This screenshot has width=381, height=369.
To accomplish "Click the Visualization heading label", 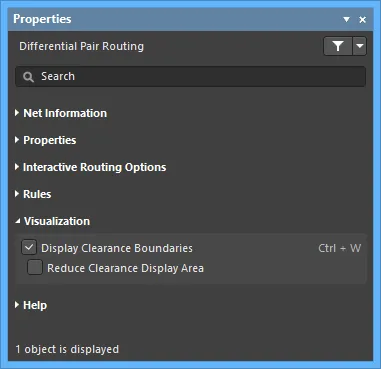I will point(57,221).
